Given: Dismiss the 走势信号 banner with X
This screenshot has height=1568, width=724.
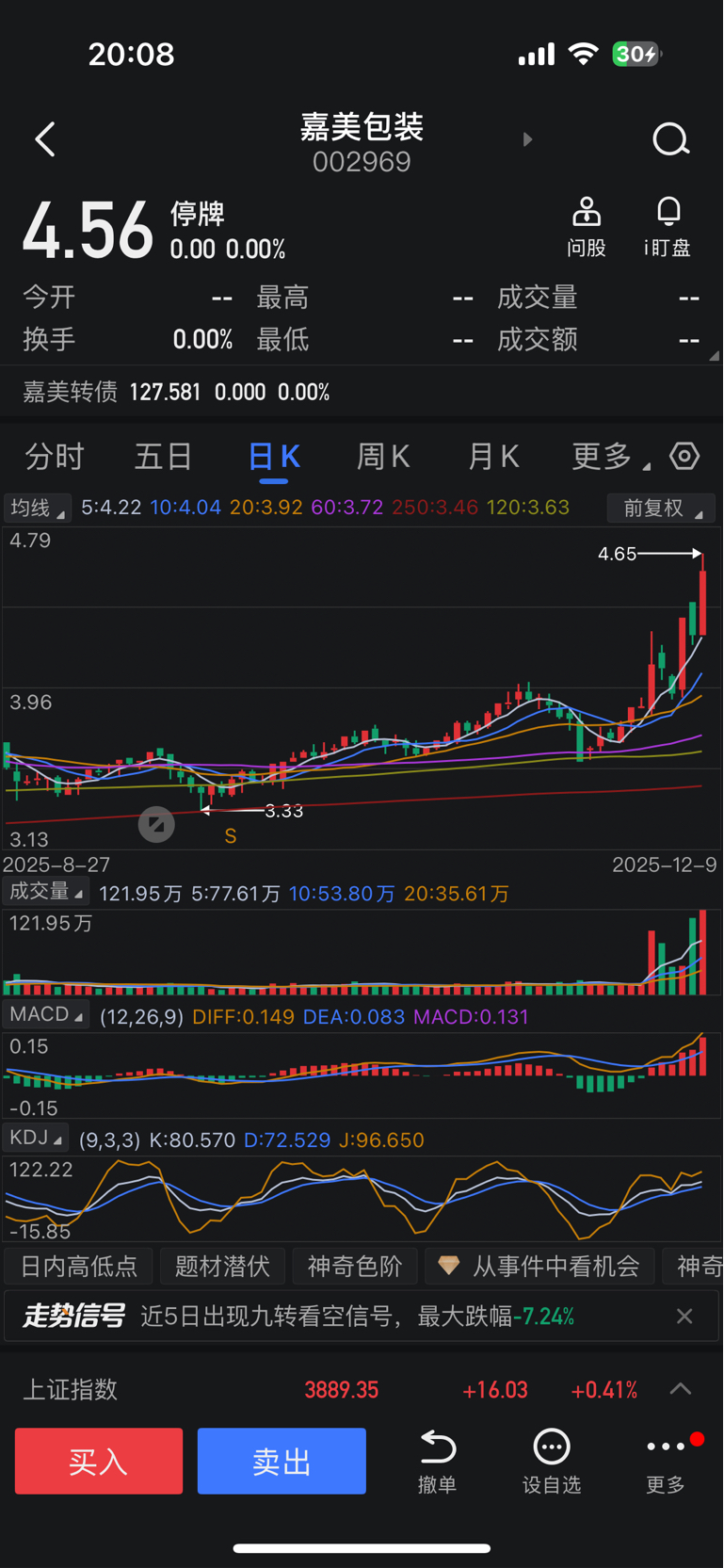Looking at the screenshot, I should tap(684, 1316).
